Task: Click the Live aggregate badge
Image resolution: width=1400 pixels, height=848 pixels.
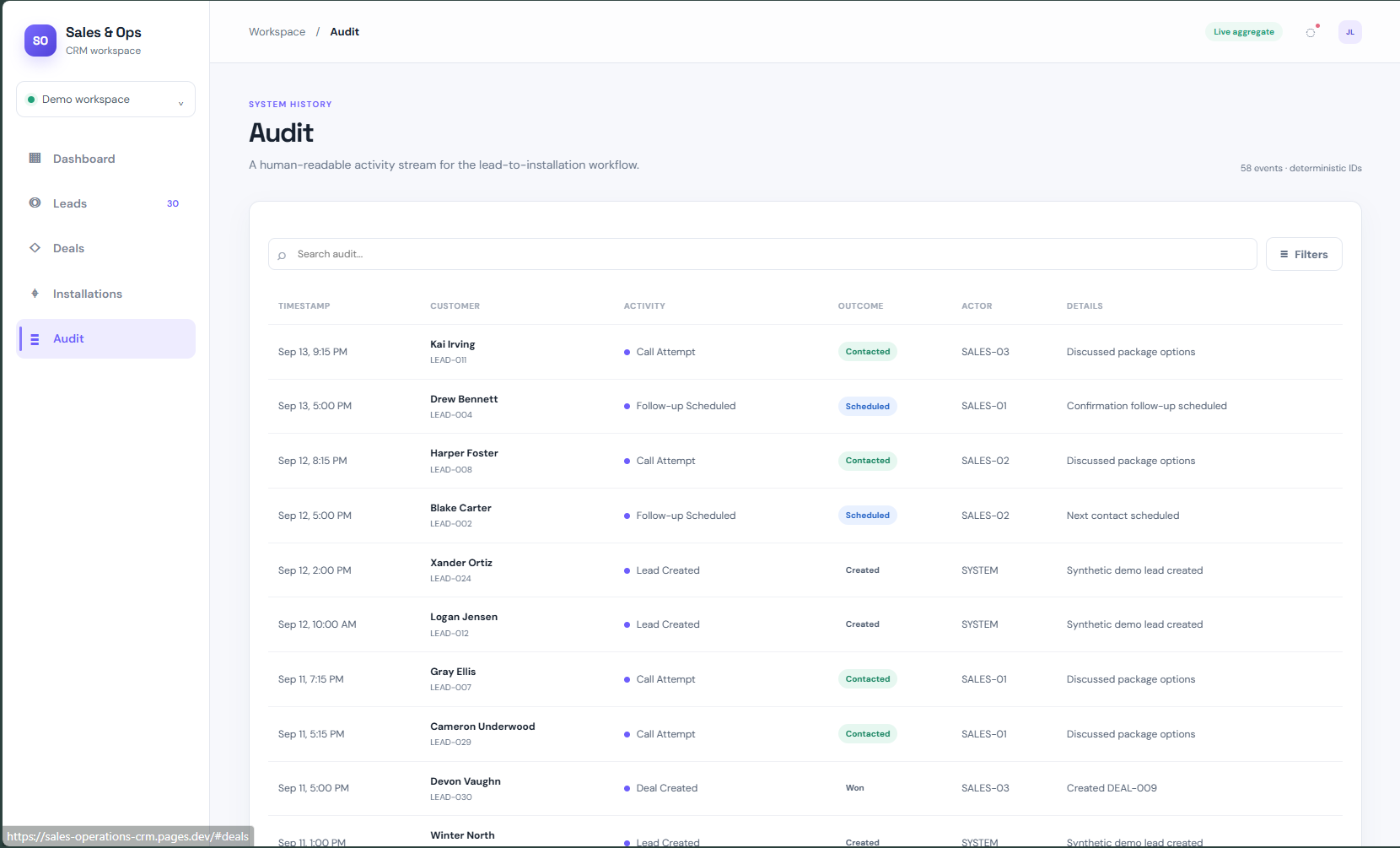Action: 1244,32
